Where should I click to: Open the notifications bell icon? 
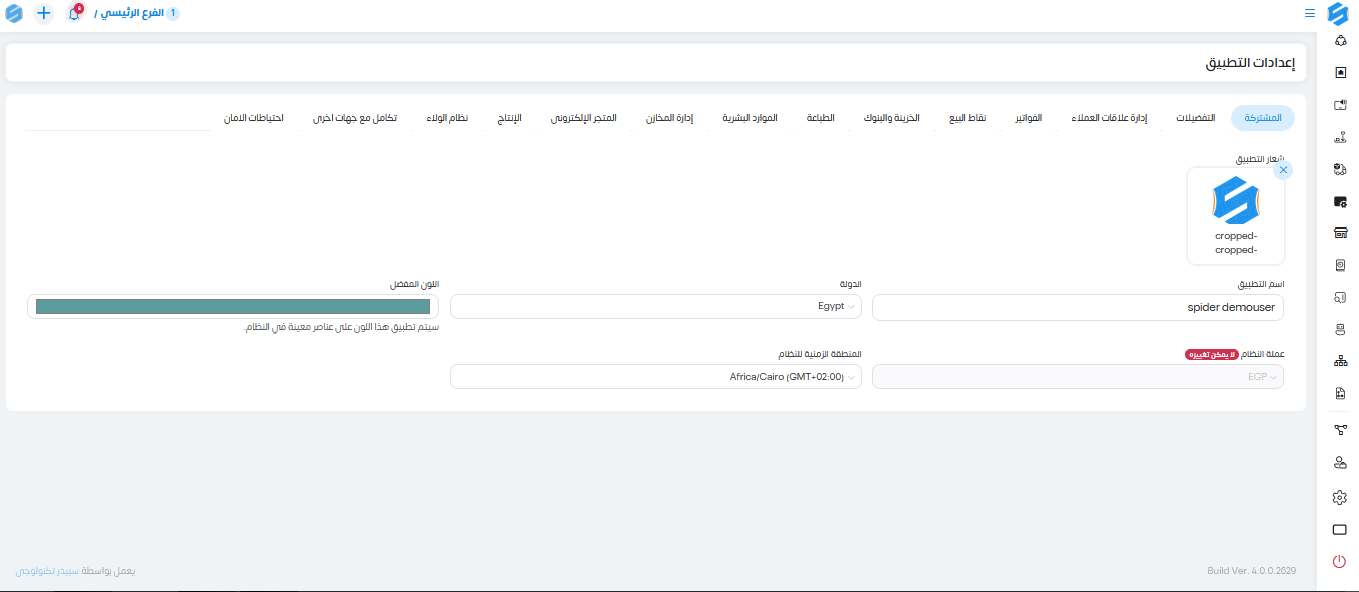[x=74, y=14]
